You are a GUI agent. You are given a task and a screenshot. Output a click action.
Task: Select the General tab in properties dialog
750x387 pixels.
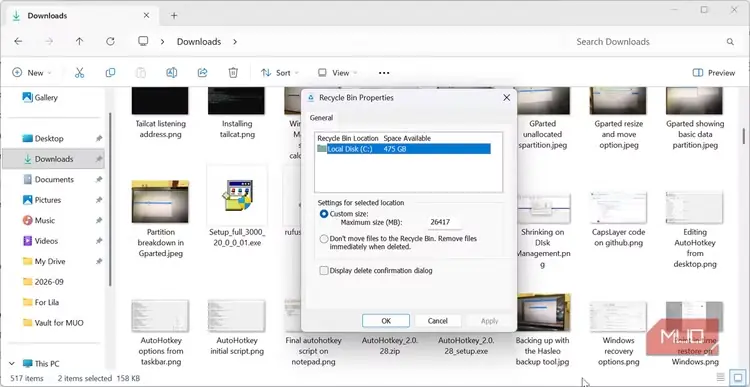click(321, 118)
